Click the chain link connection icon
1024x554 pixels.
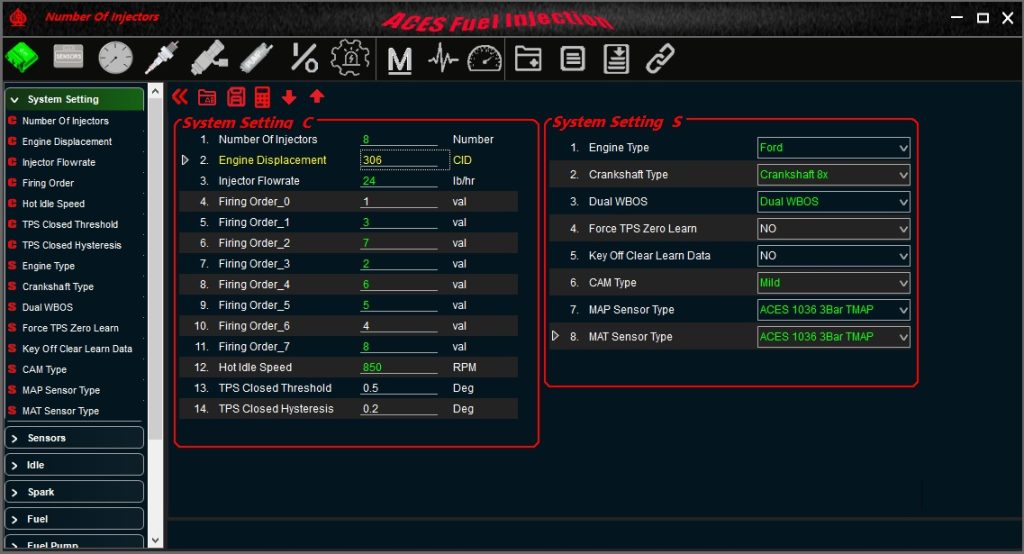(x=660, y=58)
